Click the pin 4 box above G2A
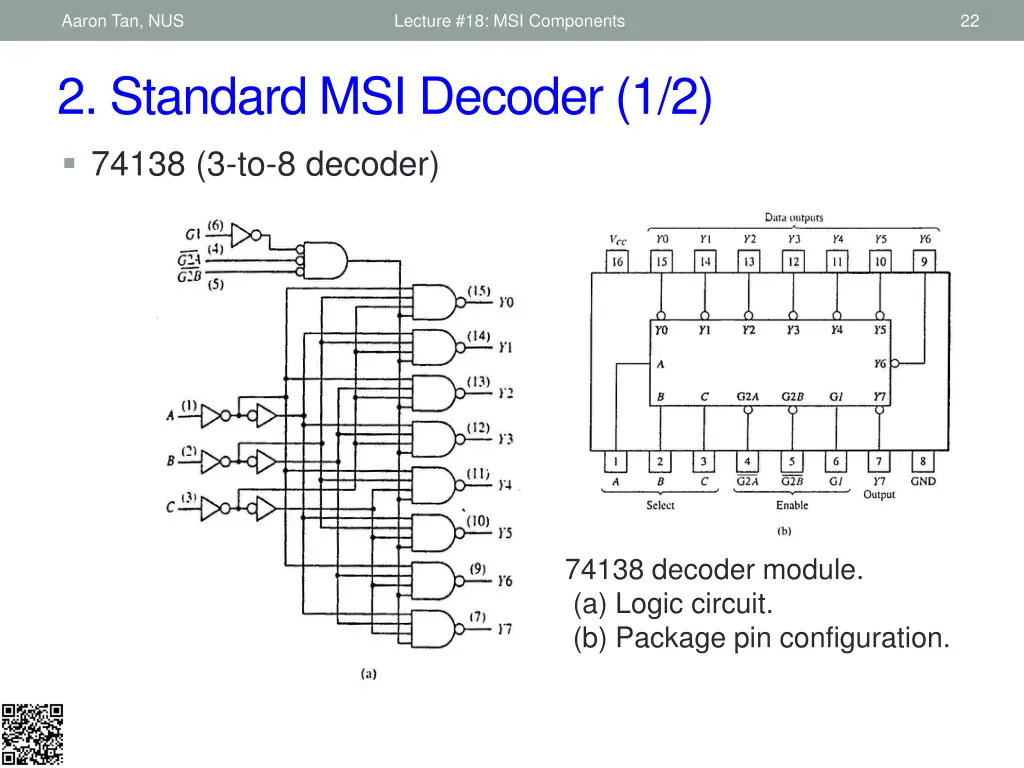 point(748,462)
